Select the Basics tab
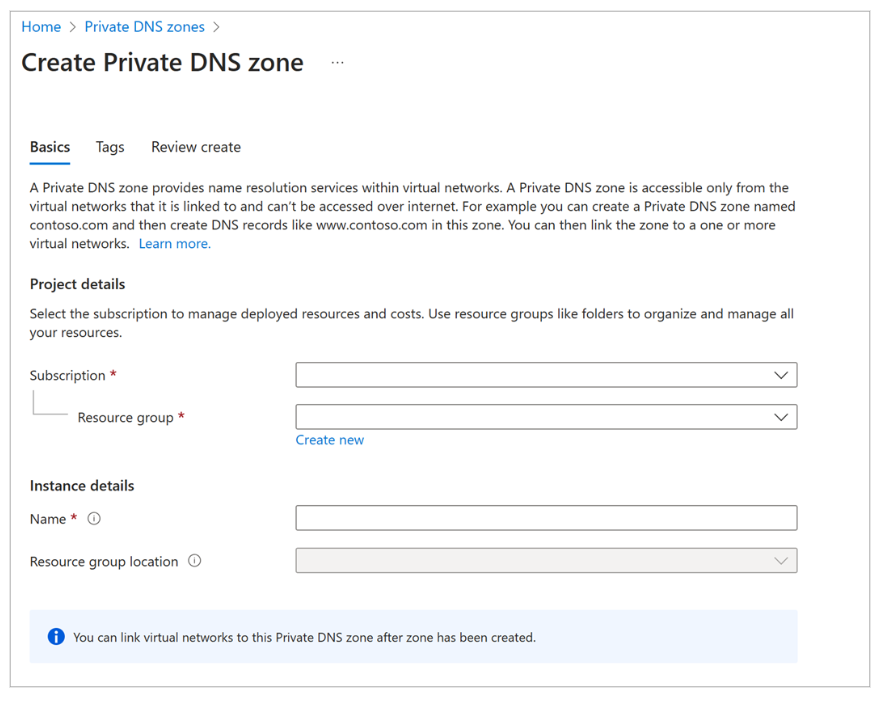This screenshot has width=891, height=702. (x=49, y=146)
